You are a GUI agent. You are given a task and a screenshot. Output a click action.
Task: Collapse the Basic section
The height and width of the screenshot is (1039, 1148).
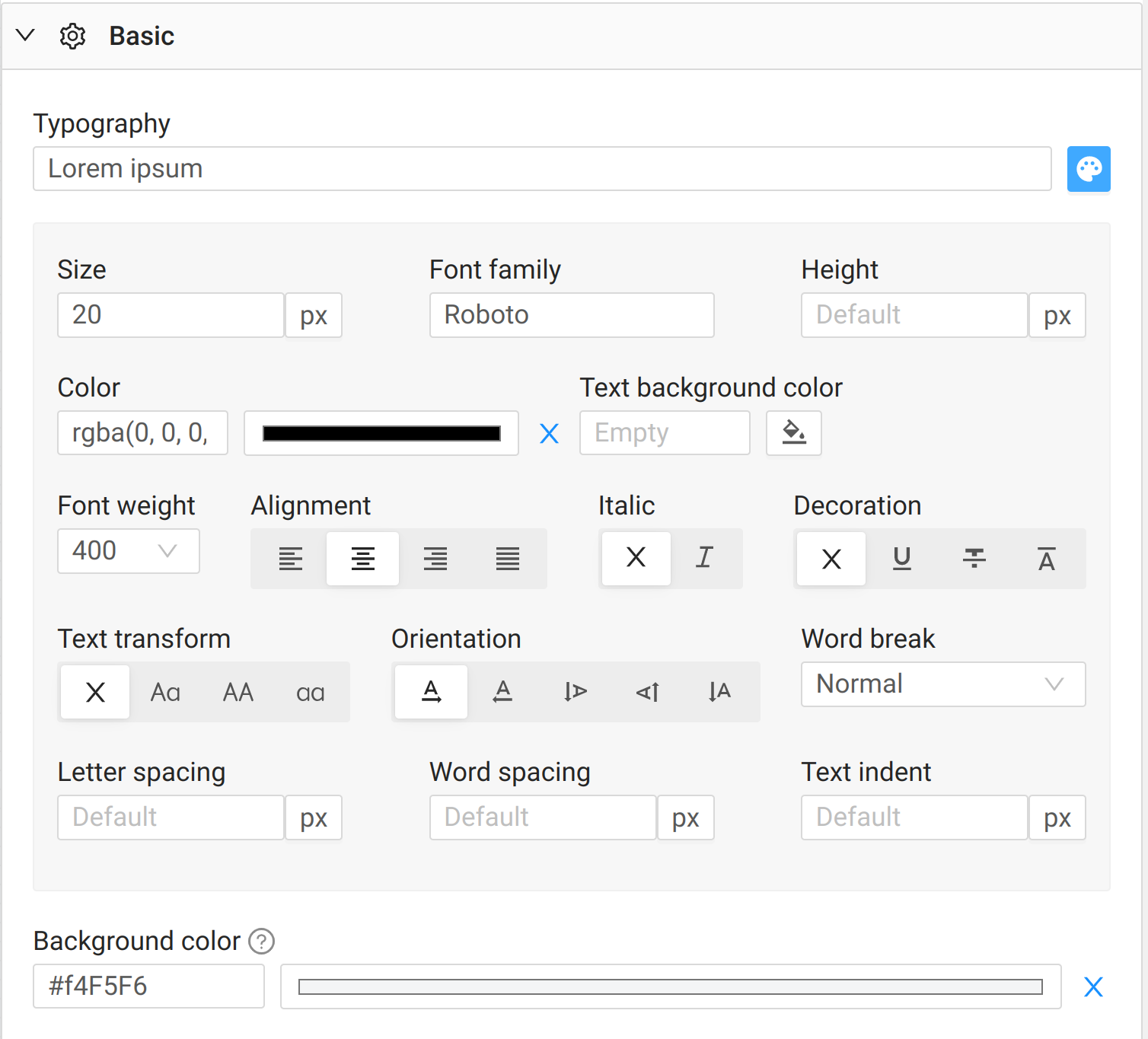tap(26, 36)
